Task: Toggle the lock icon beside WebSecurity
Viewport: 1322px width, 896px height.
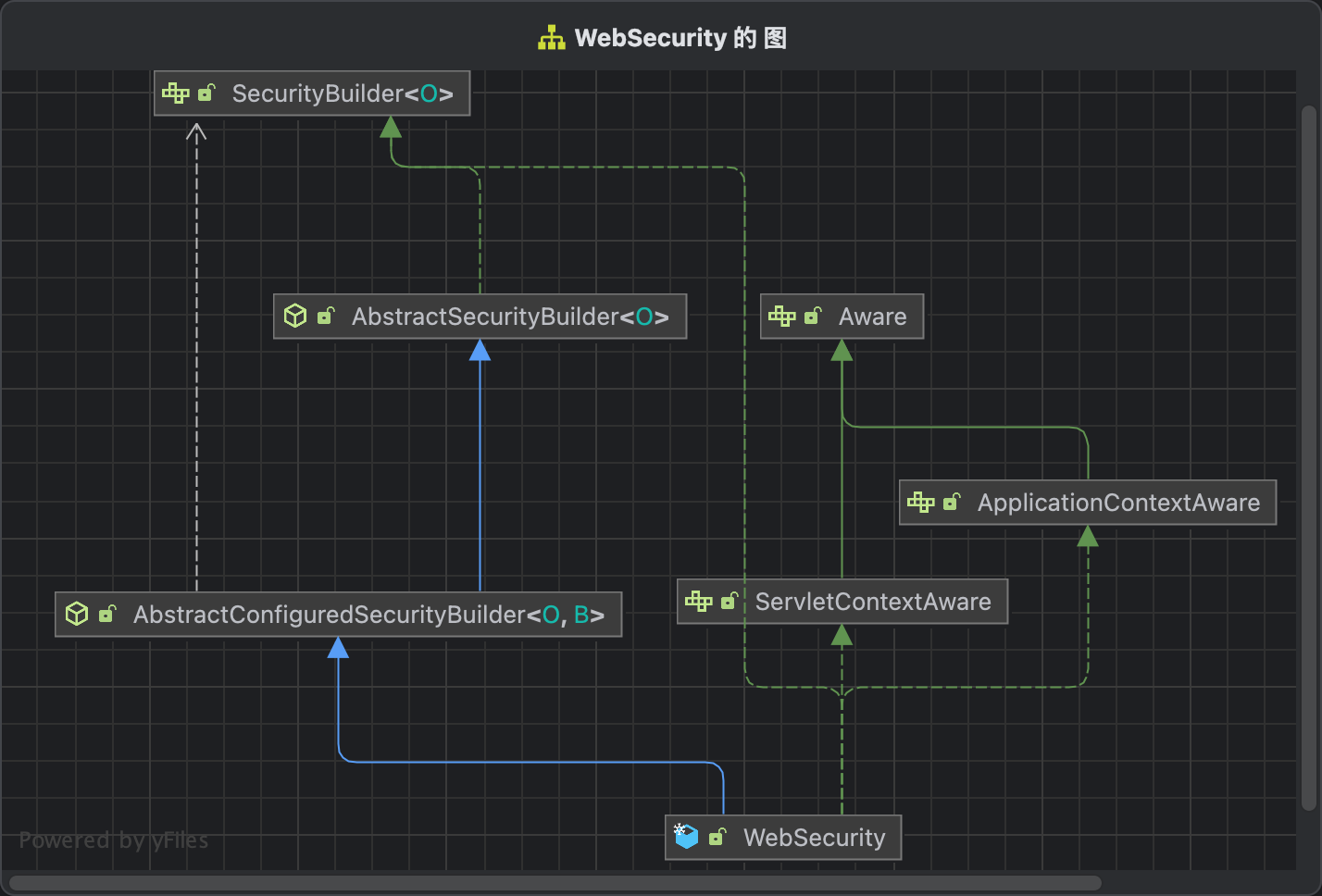Action: [717, 836]
